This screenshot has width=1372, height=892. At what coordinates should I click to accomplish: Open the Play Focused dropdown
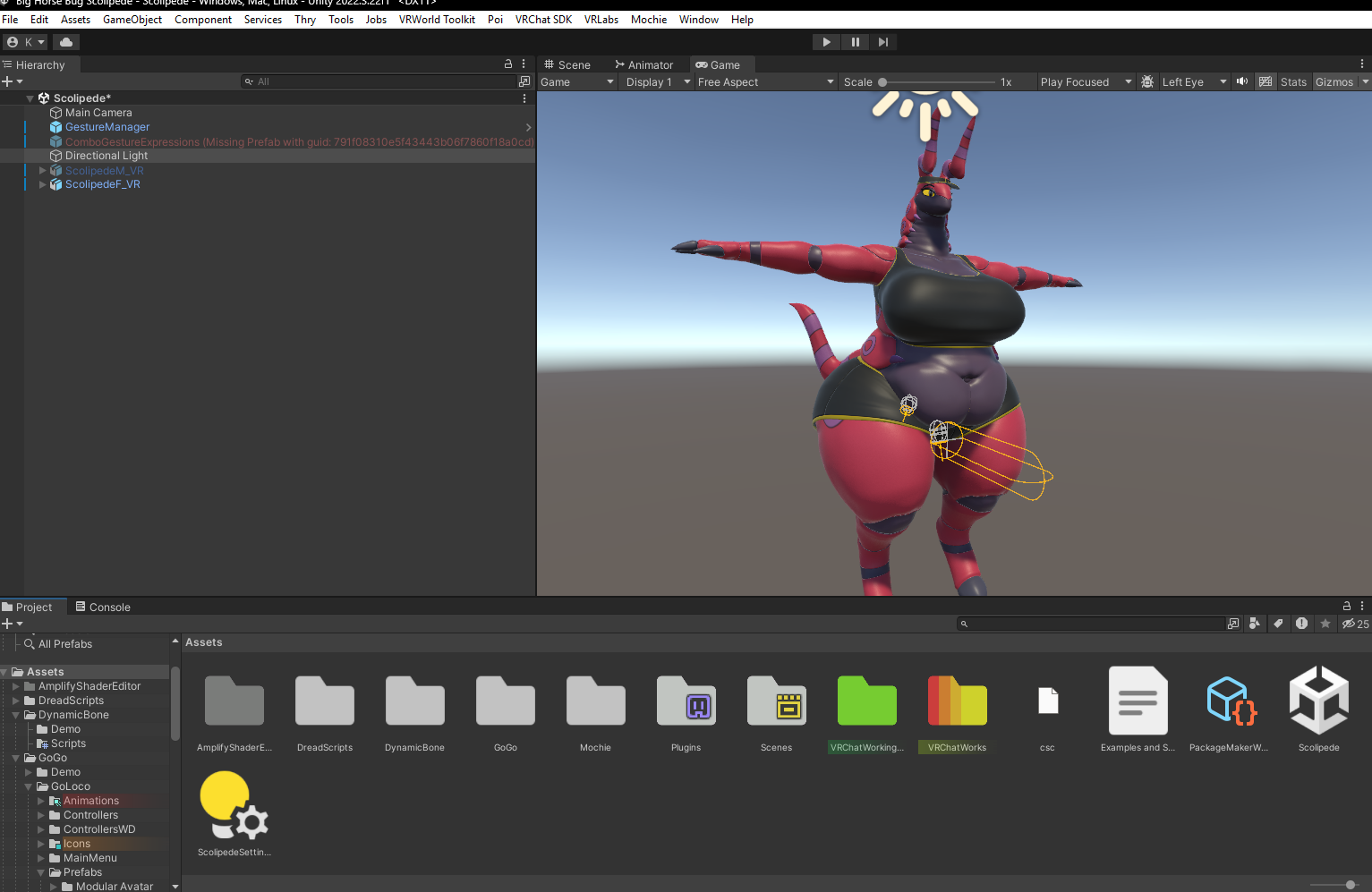tap(1086, 81)
